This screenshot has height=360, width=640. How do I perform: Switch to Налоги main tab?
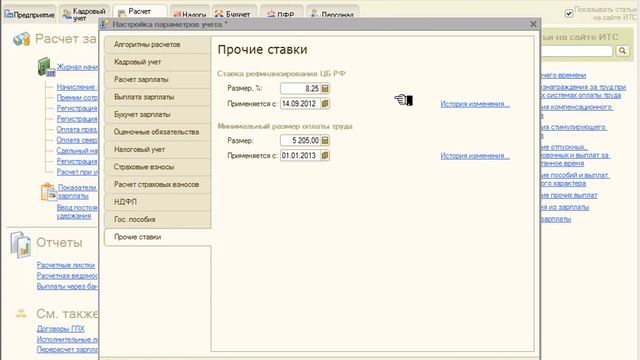(x=189, y=13)
